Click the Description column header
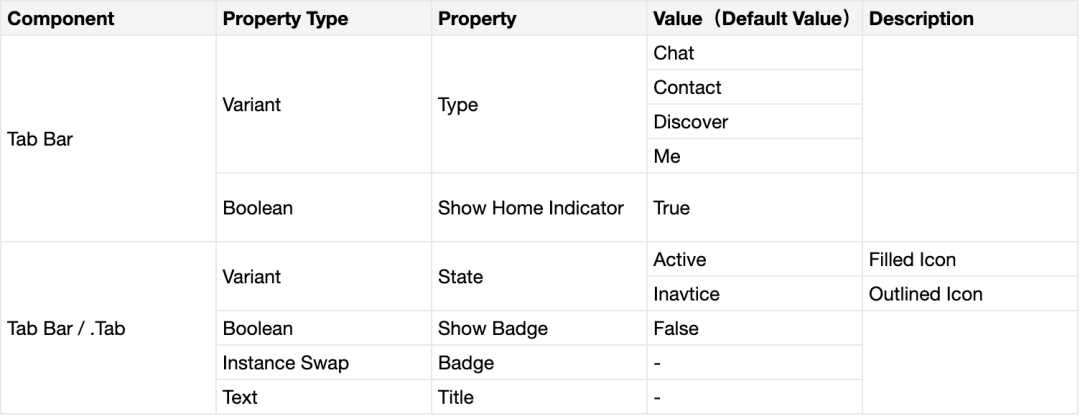 [x=970, y=18]
